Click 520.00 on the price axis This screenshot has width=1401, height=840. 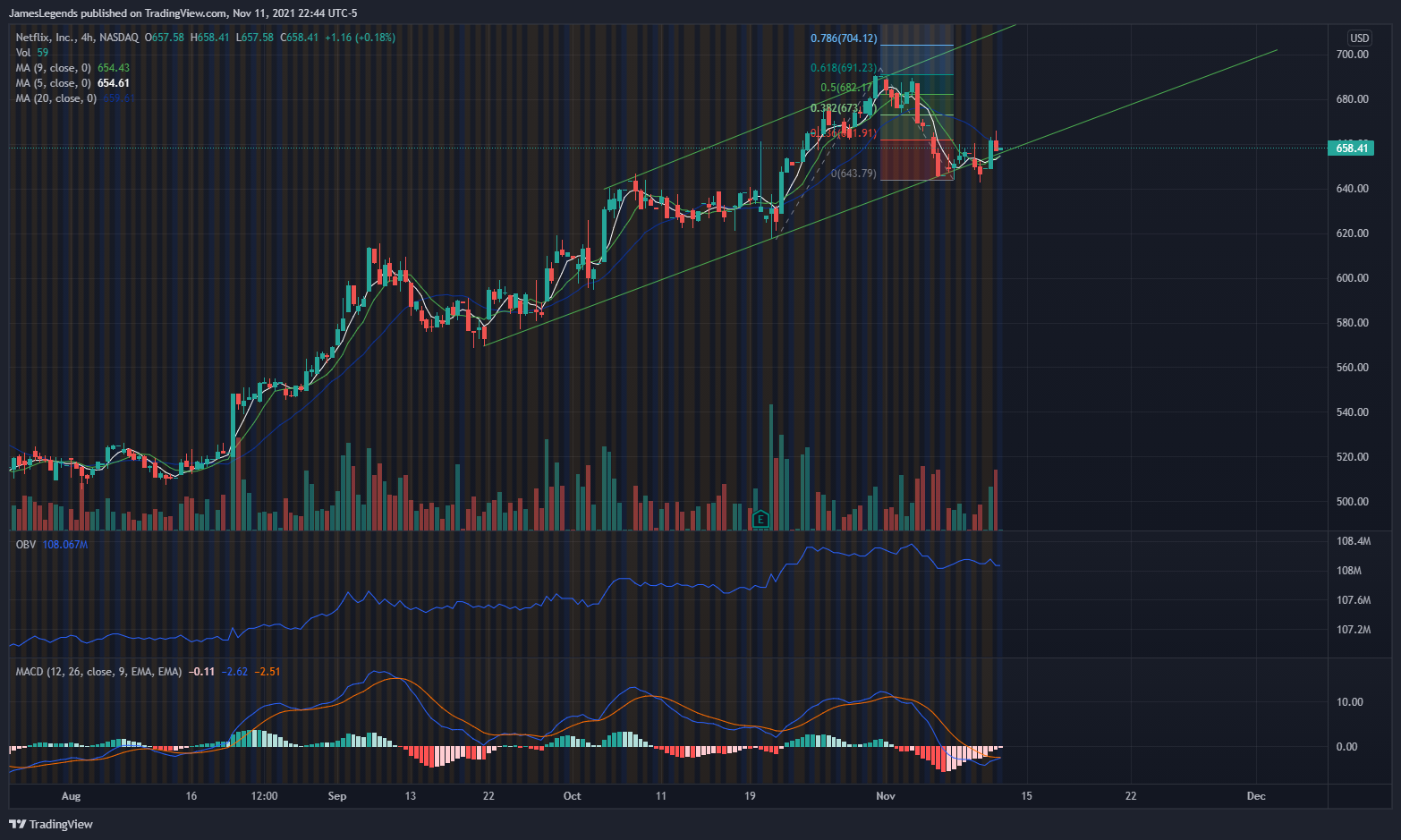tap(1352, 457)
